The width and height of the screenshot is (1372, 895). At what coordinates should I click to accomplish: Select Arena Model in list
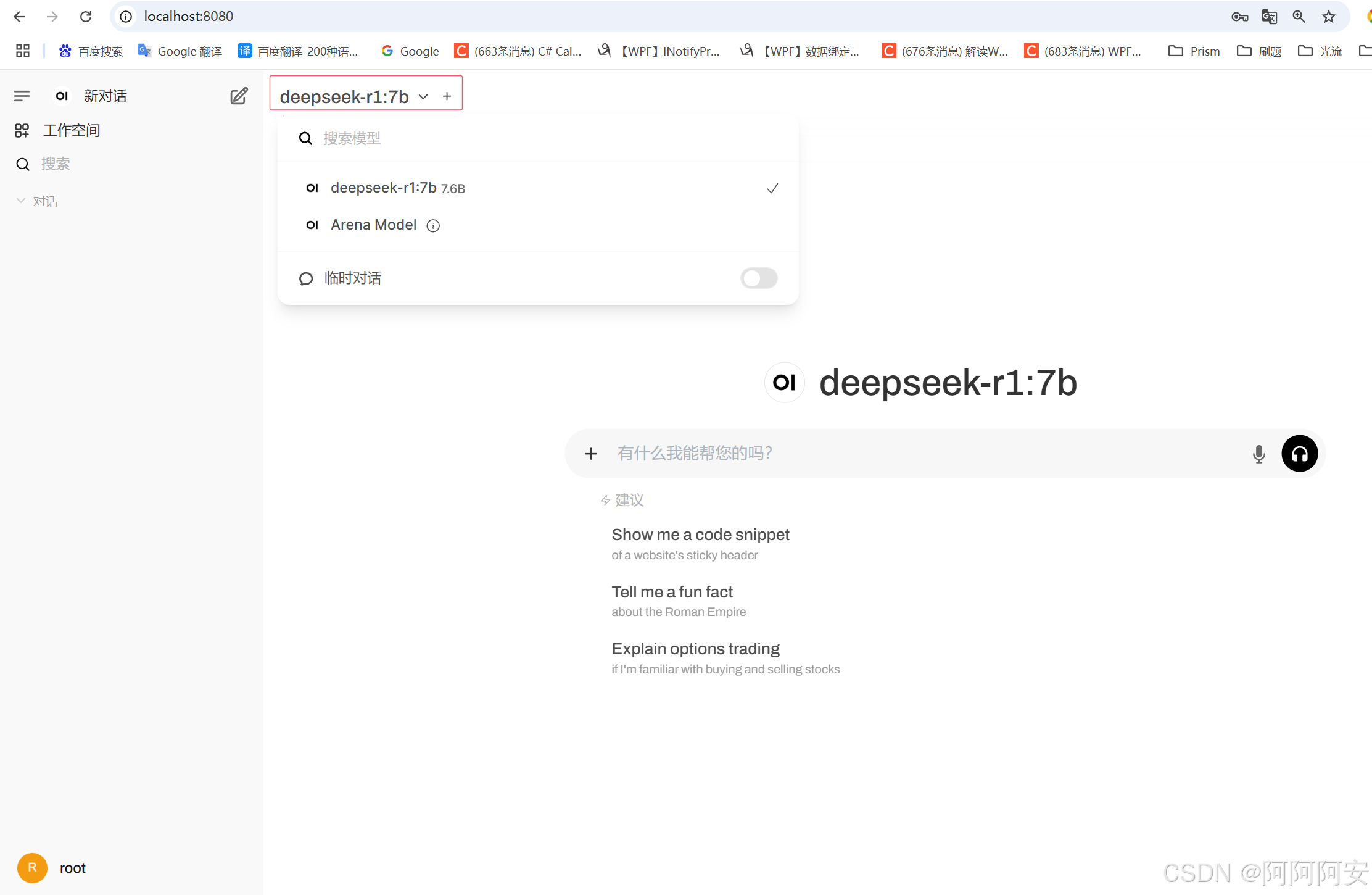(x=538, y=225)
